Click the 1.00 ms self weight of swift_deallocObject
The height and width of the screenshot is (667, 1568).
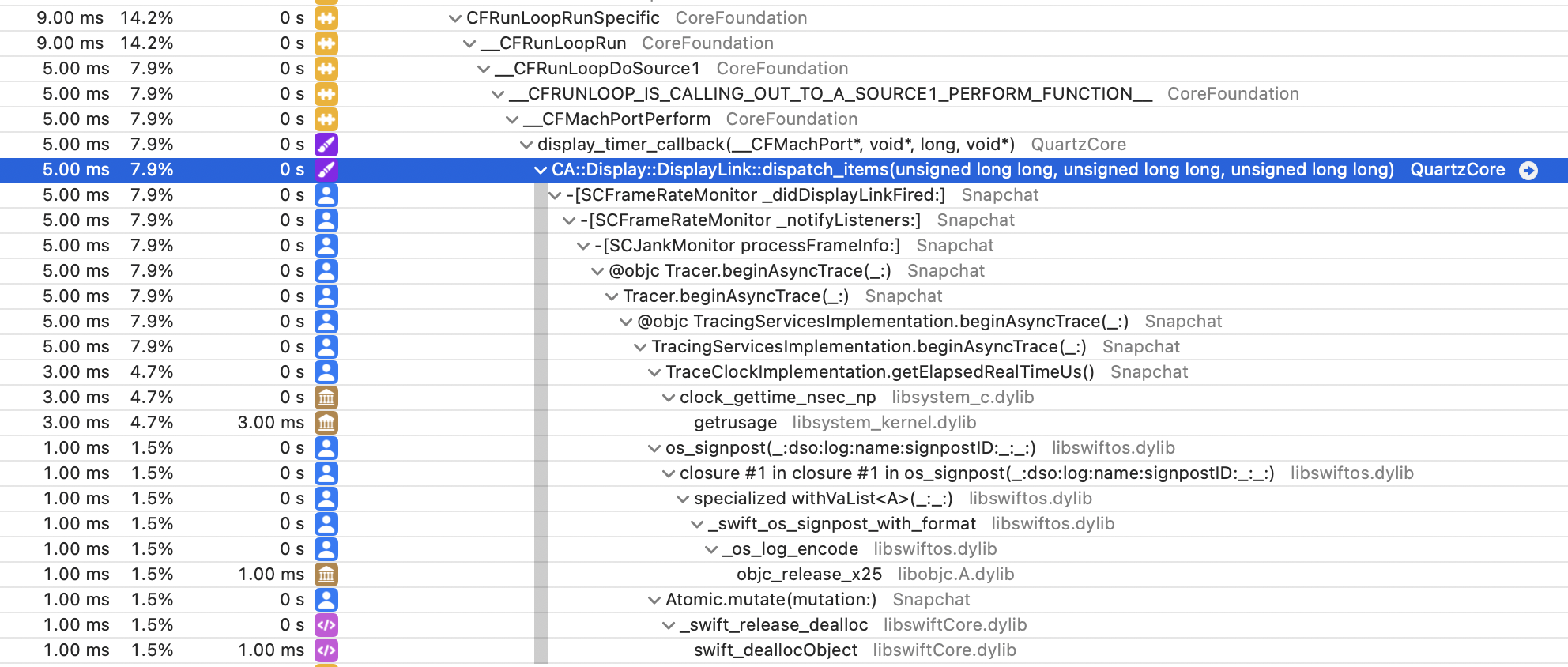pyautogui.click(x=271, y=650)
